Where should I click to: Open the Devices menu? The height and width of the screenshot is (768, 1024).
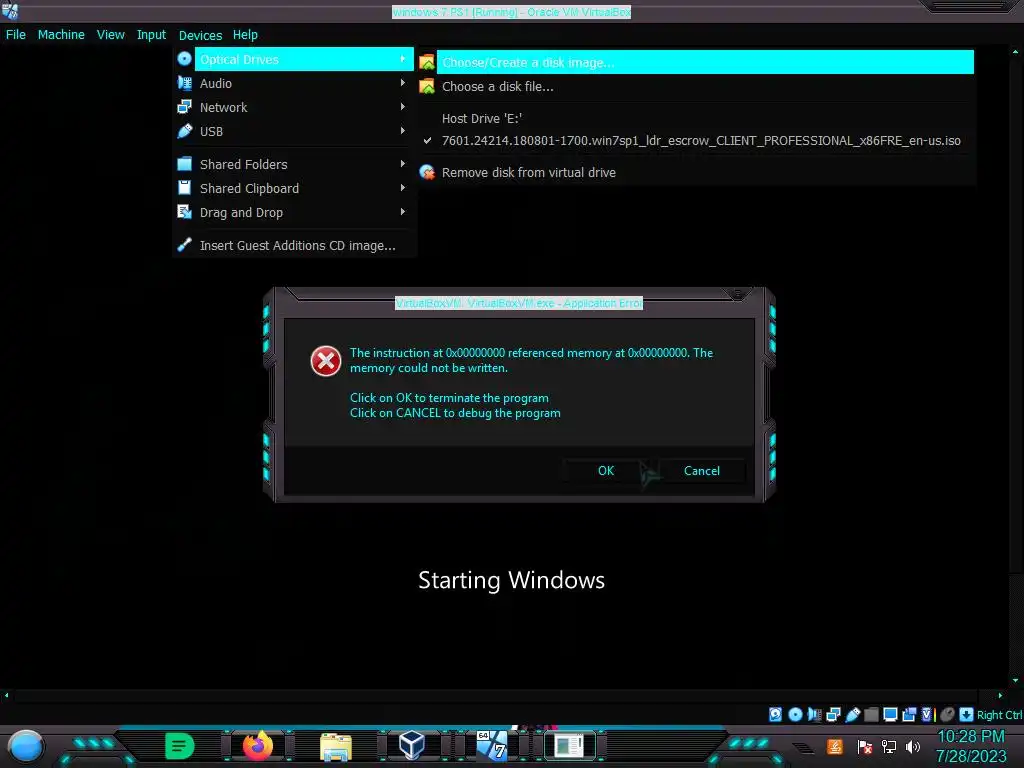[200, 35]
